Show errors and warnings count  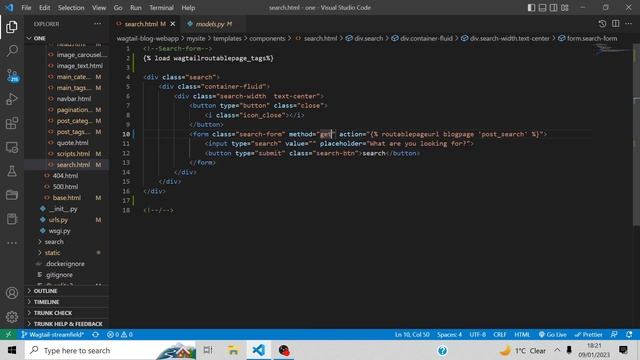(120, 334)
